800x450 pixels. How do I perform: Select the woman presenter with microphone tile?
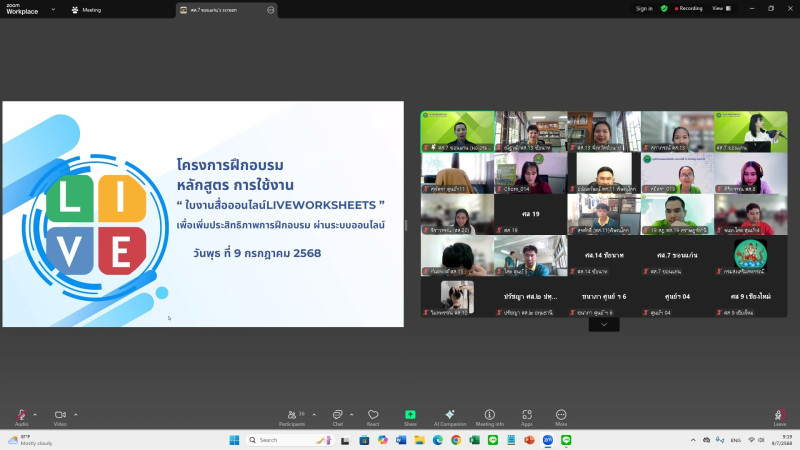(x=751, y=132)
